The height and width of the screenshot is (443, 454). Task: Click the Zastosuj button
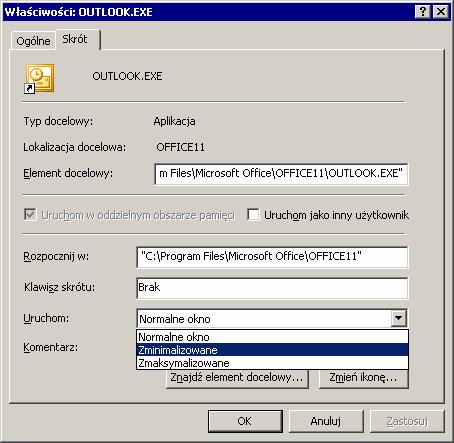pyautogui.click(x=407, y=421)
